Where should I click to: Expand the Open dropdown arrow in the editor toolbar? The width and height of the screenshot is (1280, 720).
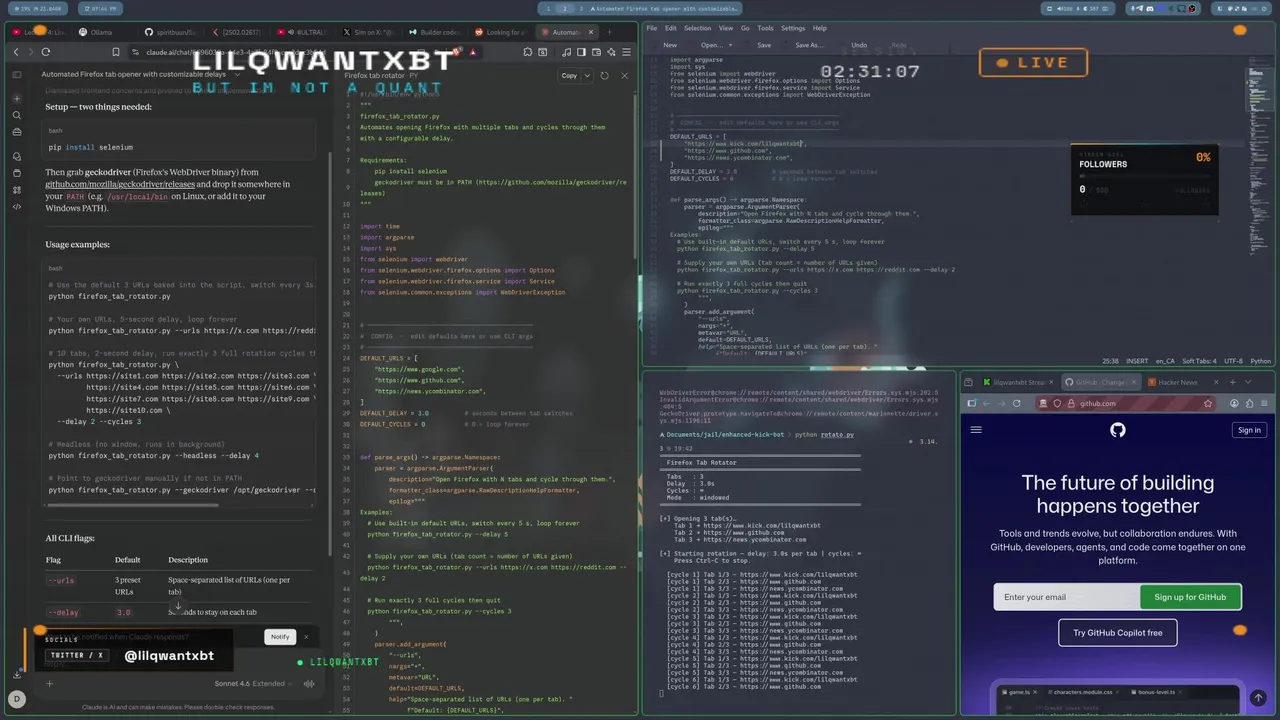click(x=730, y=45)
